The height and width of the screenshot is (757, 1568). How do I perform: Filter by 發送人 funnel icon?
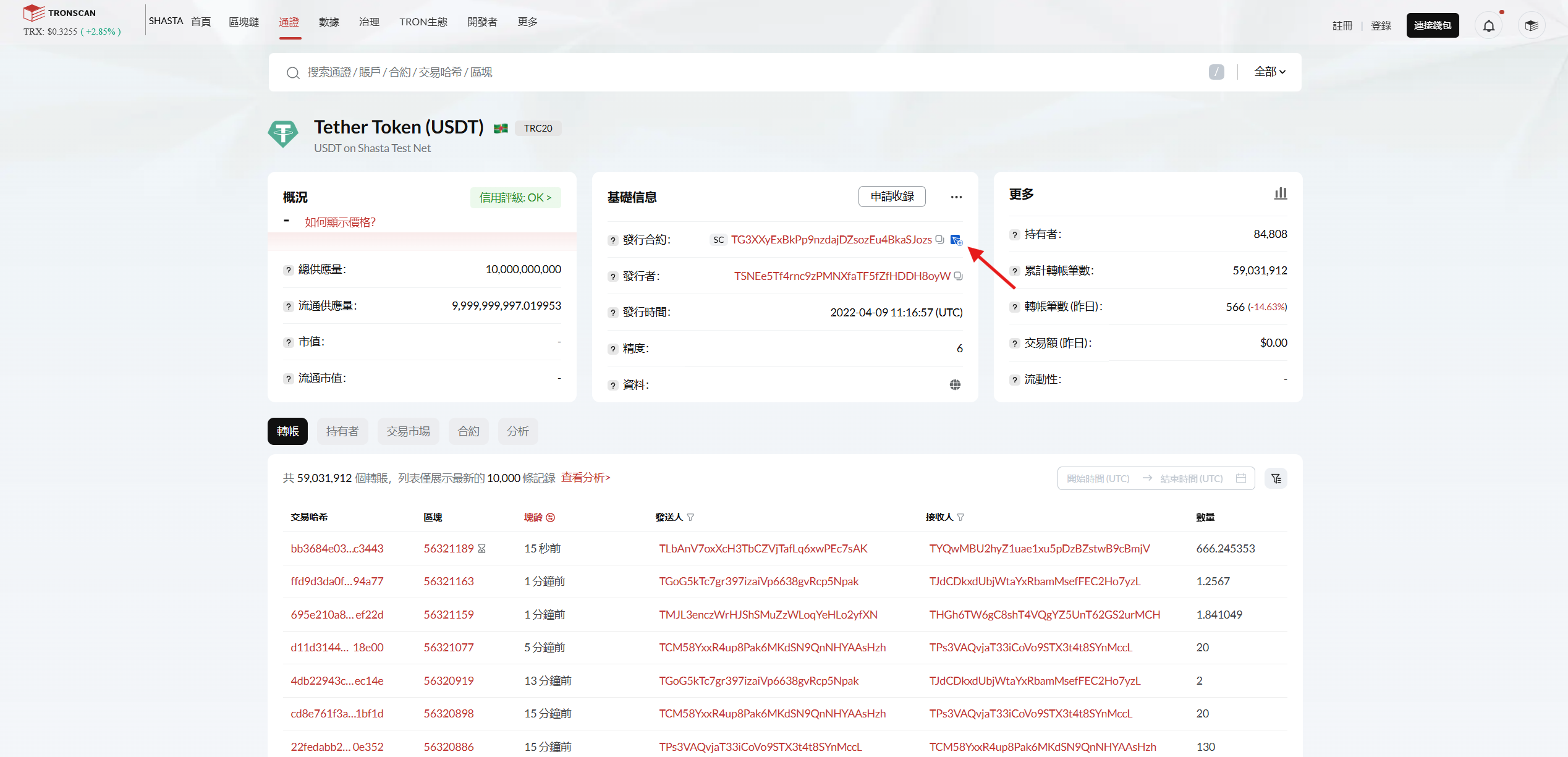[x=690, y=517]
